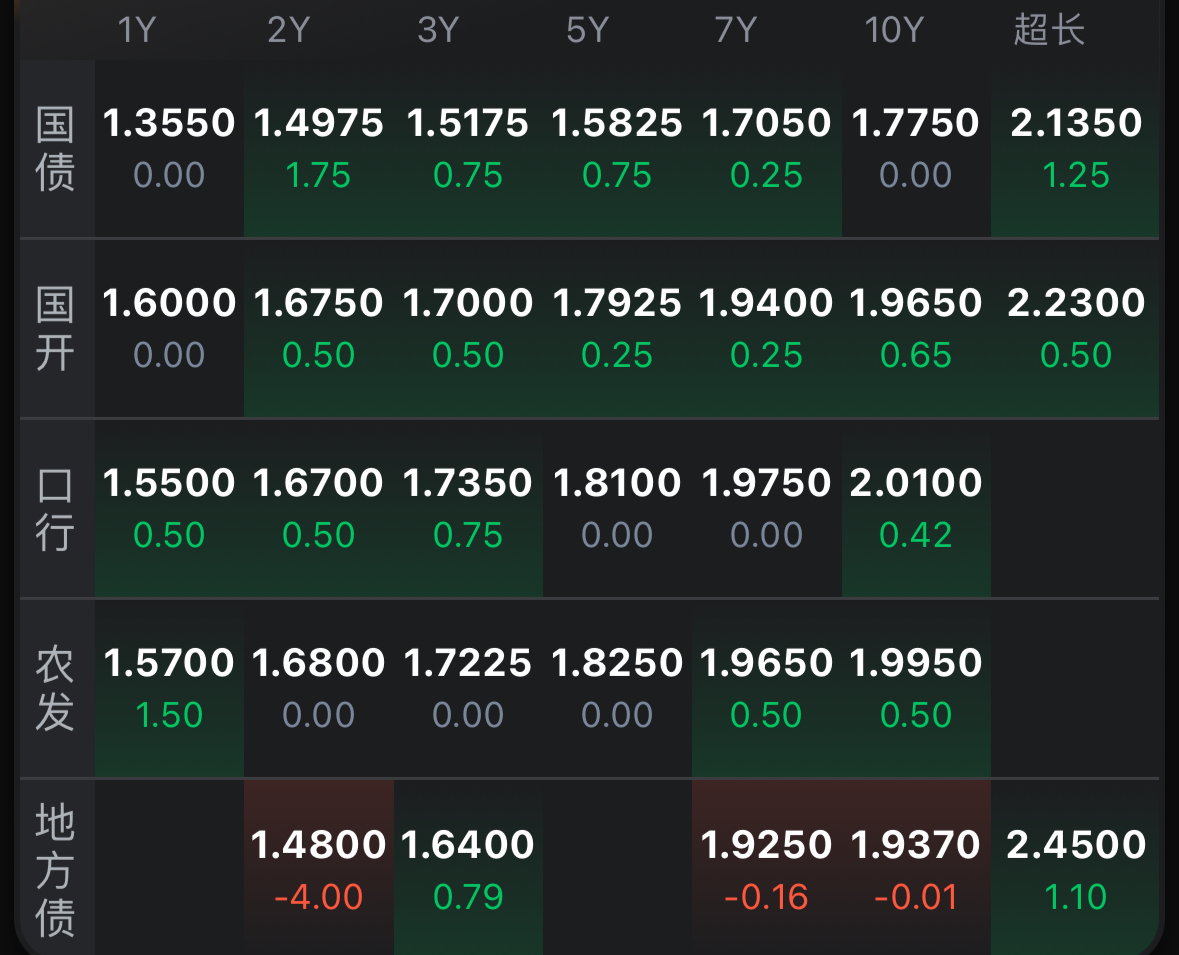Screen dimensions: 1179x955
Task: Select the 国债 row label
Action: [55, 150]
